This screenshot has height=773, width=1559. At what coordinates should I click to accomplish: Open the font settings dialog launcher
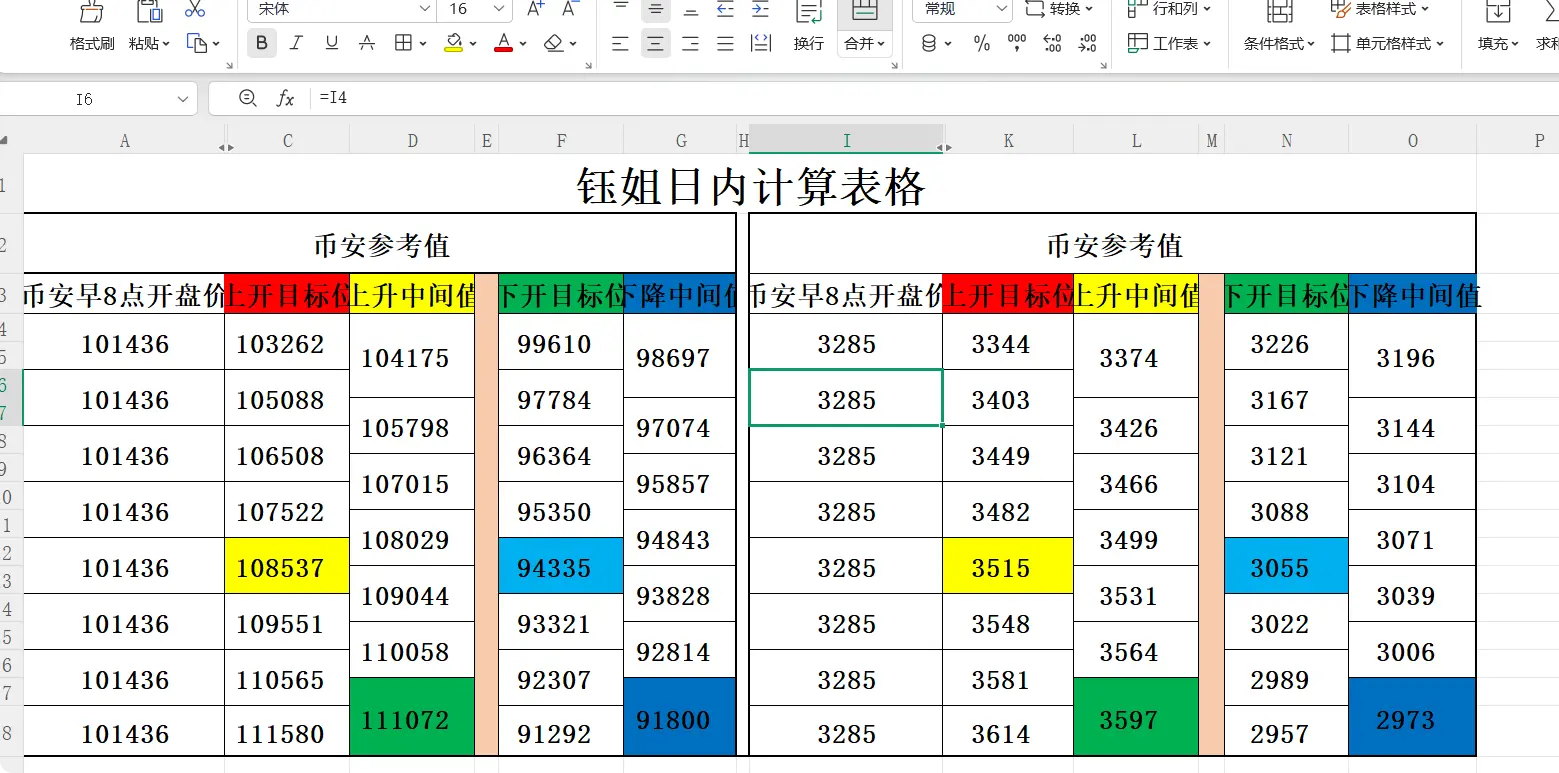click(x=589, y=65)
